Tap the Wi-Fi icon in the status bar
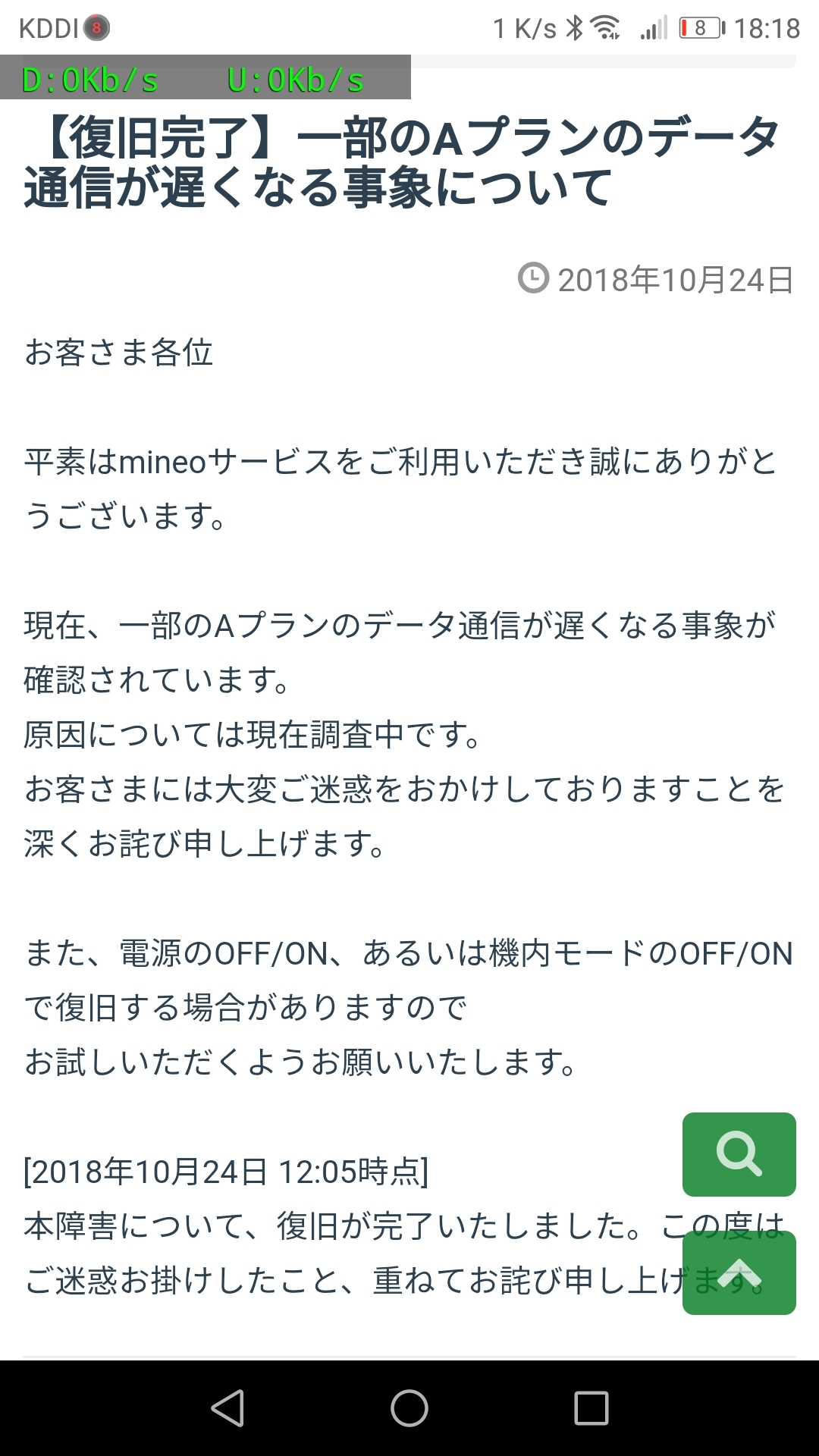The width and height of the screenshot is (819, 1456). 606,29
